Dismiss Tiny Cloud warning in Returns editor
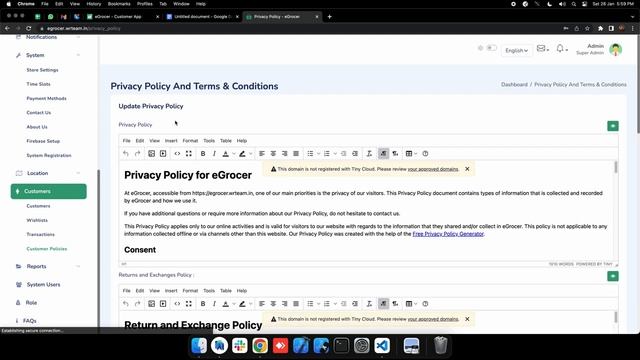The image size is (640, 360). pyautogui.click(x=467, y=319)
